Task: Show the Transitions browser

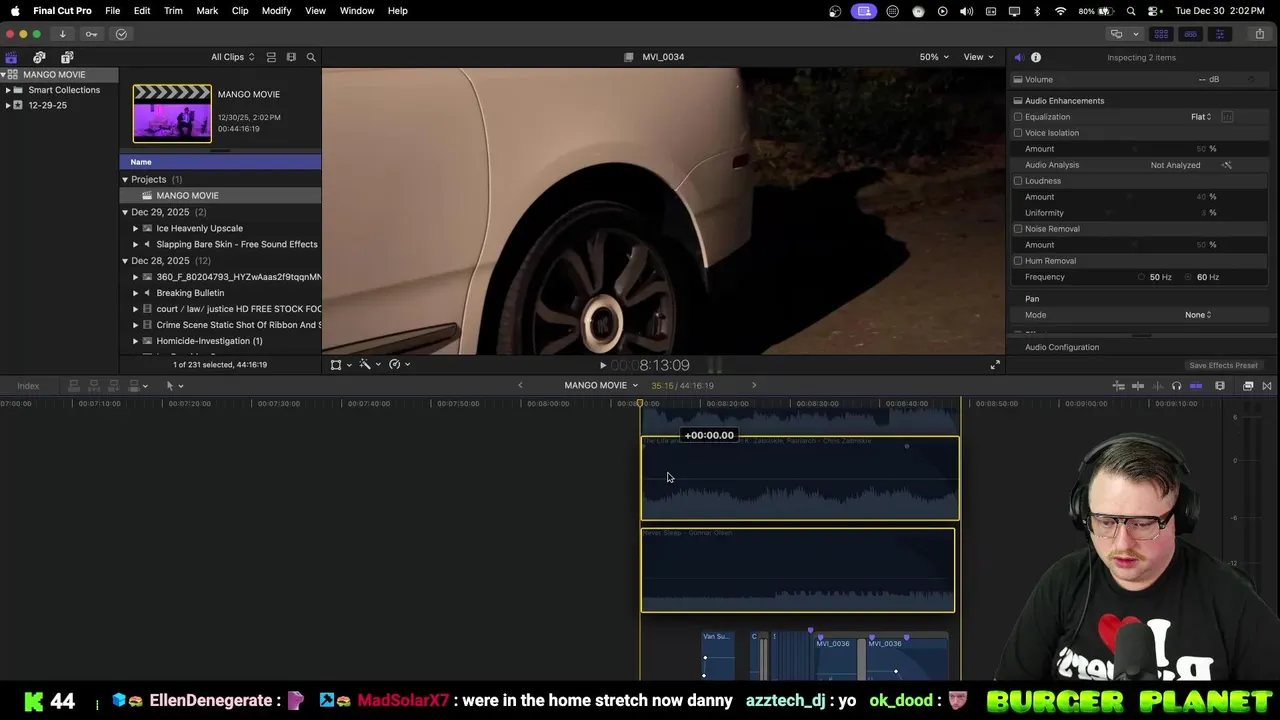Action: tap(1267, 386)
